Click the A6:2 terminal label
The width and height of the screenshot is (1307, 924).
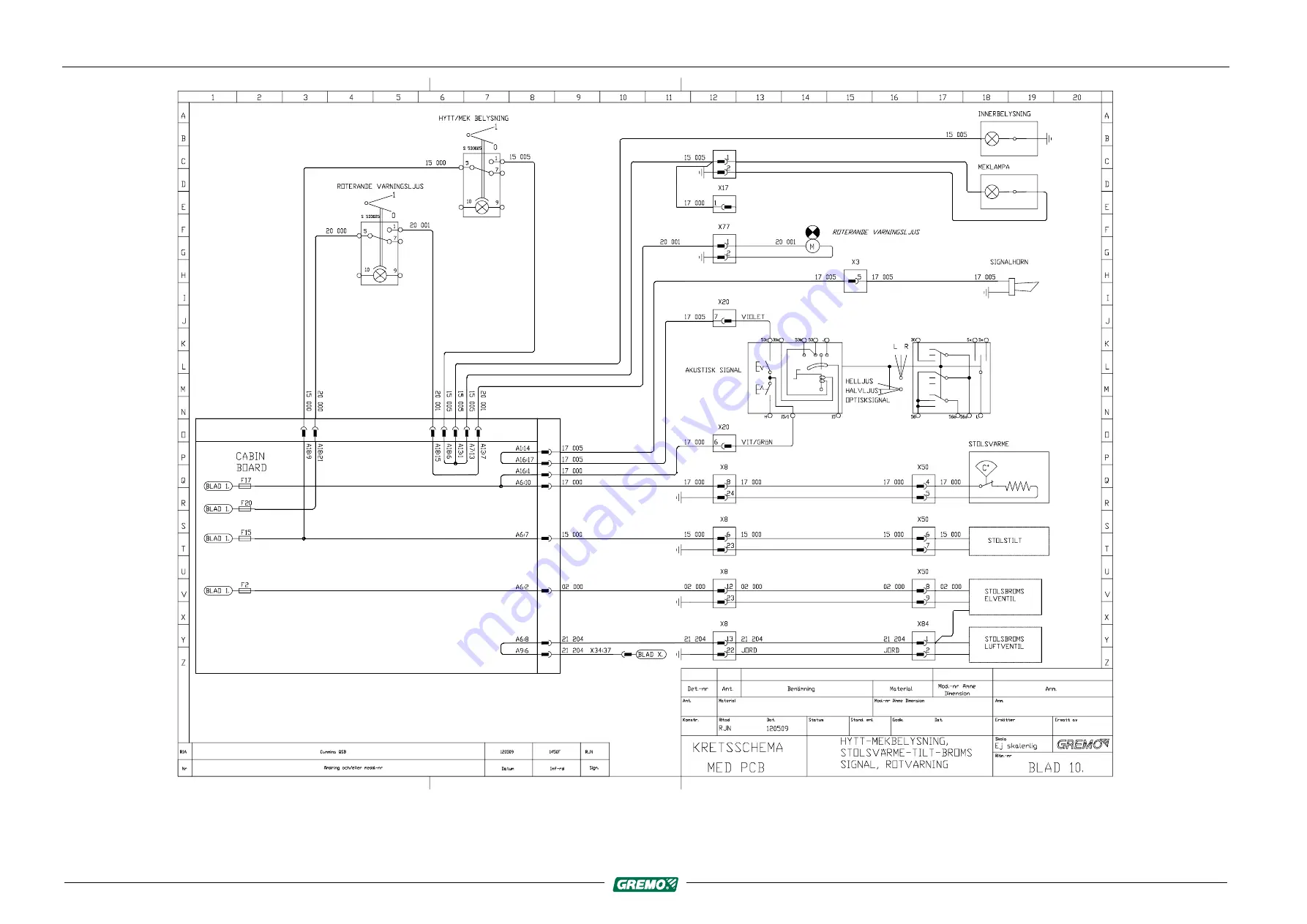point(522,587)
